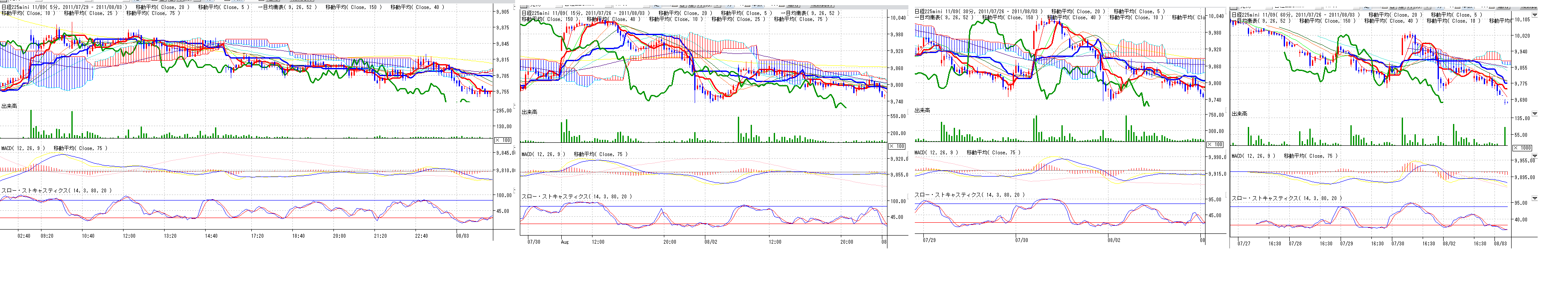Click the ×100 volume scale box in 5-minute chart
This screenshot has height=289, width=1568.
pyautogui.click(x=503, y=141)
